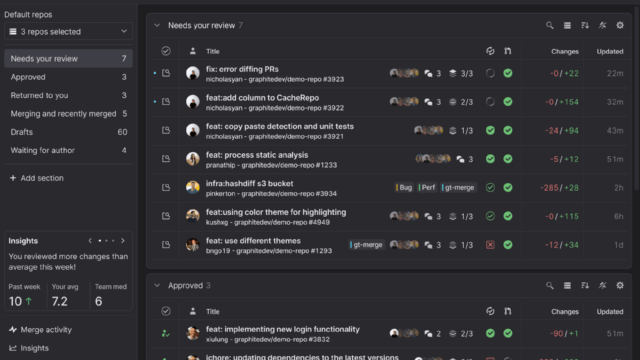Click the 'Add section' button
Viewport: 640px width, 360px height.
click(37, 178)
